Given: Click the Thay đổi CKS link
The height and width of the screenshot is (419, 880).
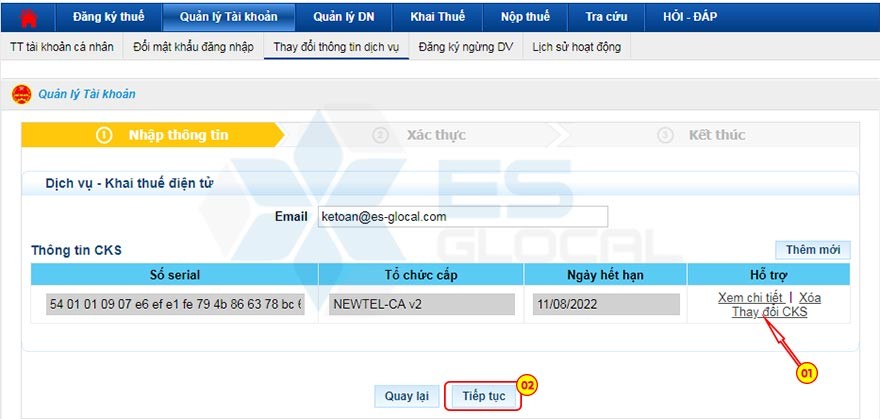Looking at the screenshot, I should [x=769, y=312].
